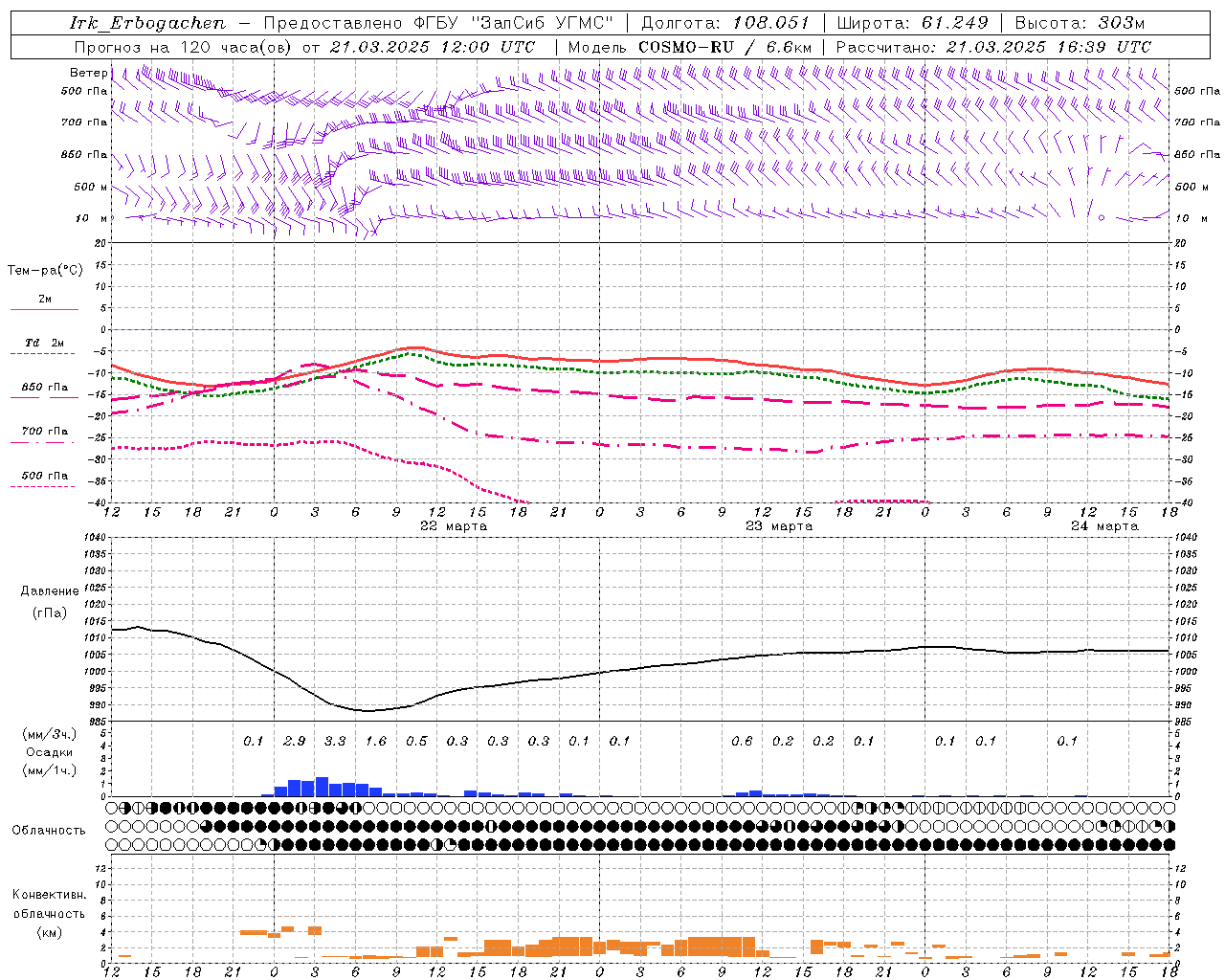Click the forecast start '21.03.2025 12:00 UTC'
The height and width of the screenshot is (980, 1225).
pyautogui.click(x=432, y=47)
